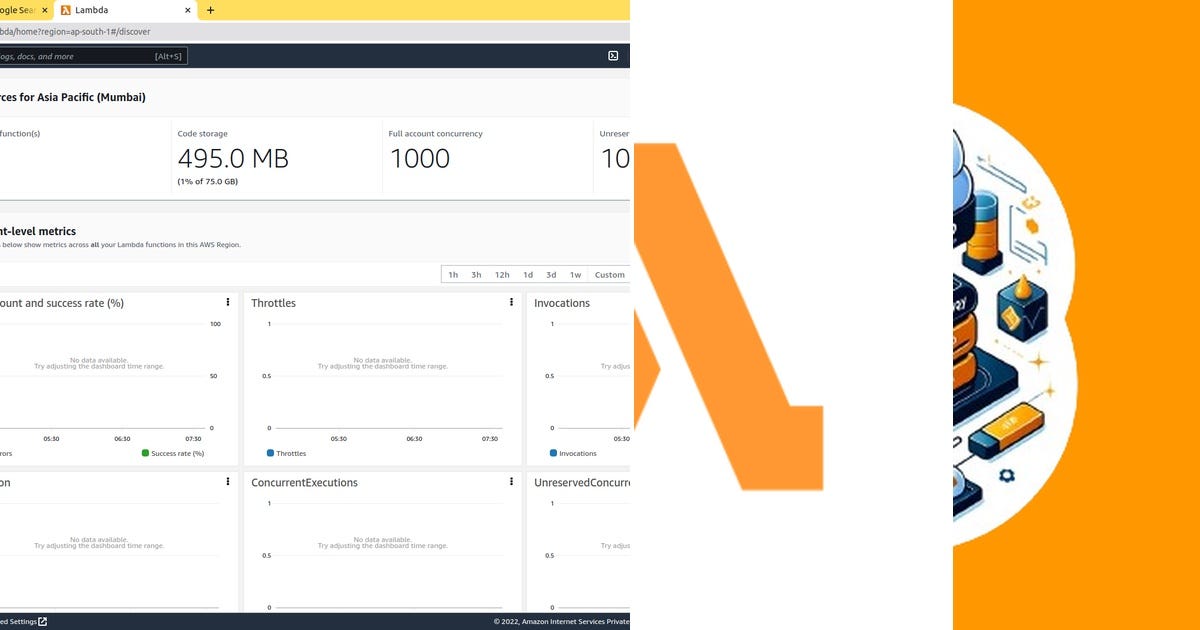Click the green Success rate legend marker
The width and height of the screenshot is (1200, 630).
coord(145,453)
